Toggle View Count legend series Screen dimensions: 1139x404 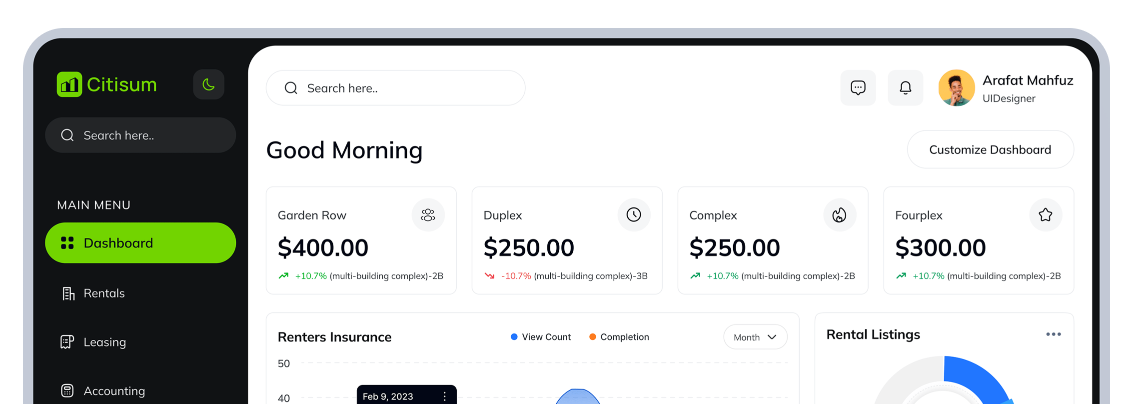click(540, 337)
